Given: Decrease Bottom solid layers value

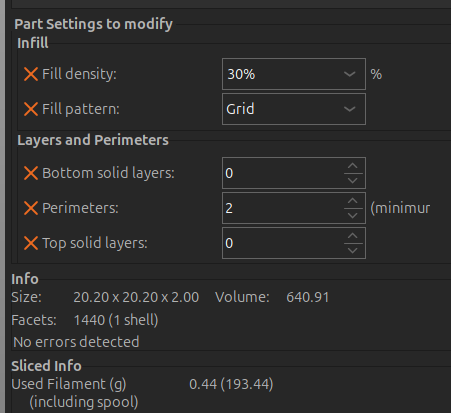Looking at the screenshot, I should [353, 180].
